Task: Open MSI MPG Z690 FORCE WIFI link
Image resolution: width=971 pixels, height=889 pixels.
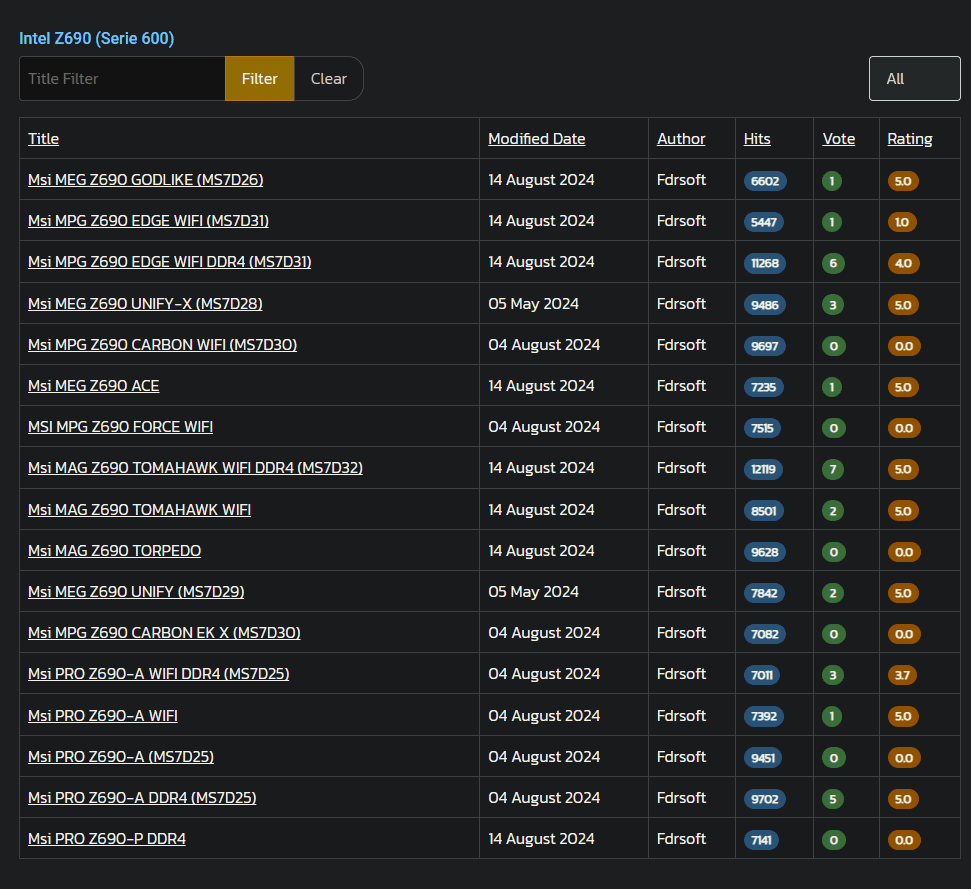Action: (x=120, y=427)
